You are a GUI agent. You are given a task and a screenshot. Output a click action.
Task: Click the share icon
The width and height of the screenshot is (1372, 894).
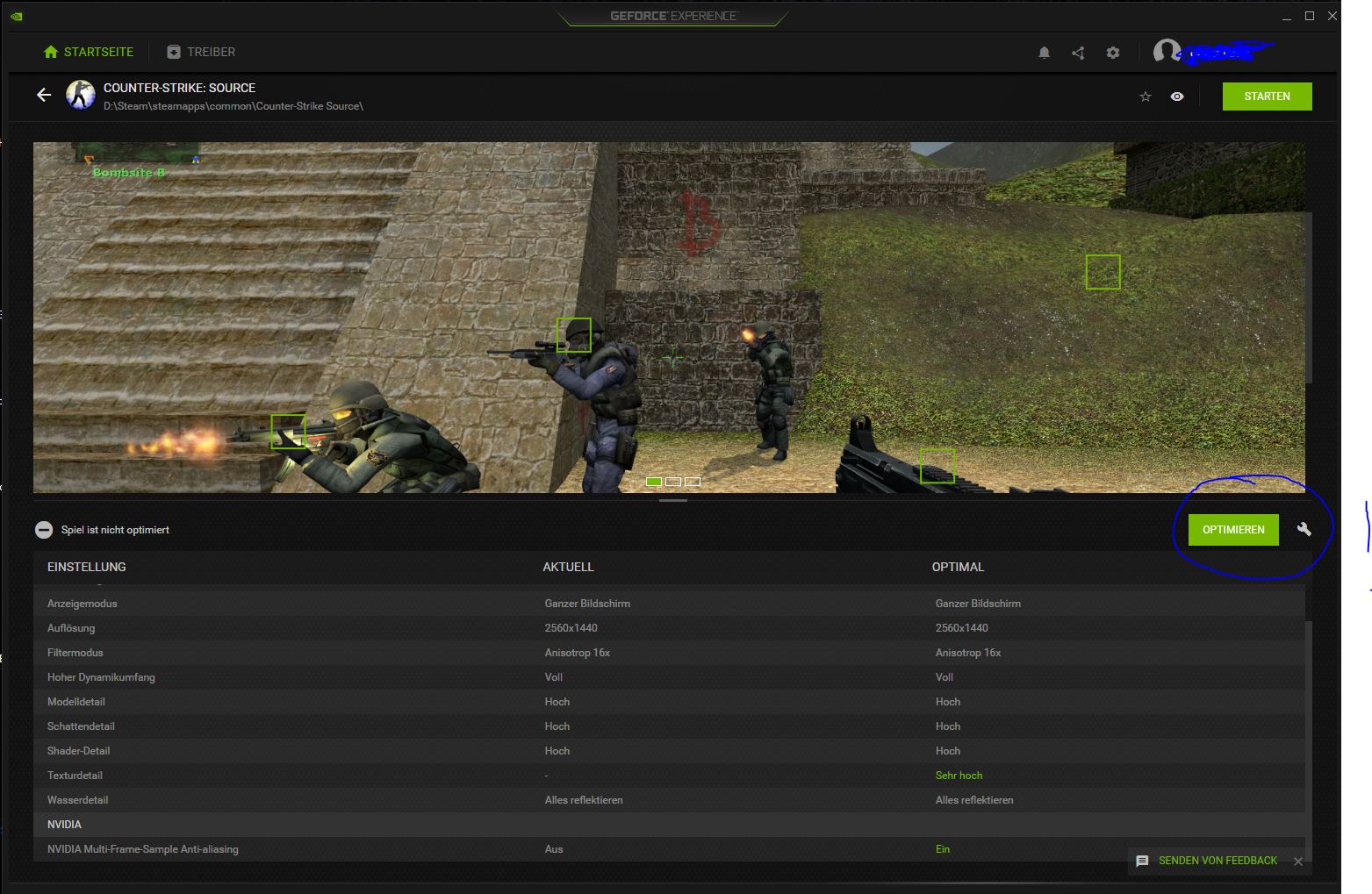[x=1078, y=53]
